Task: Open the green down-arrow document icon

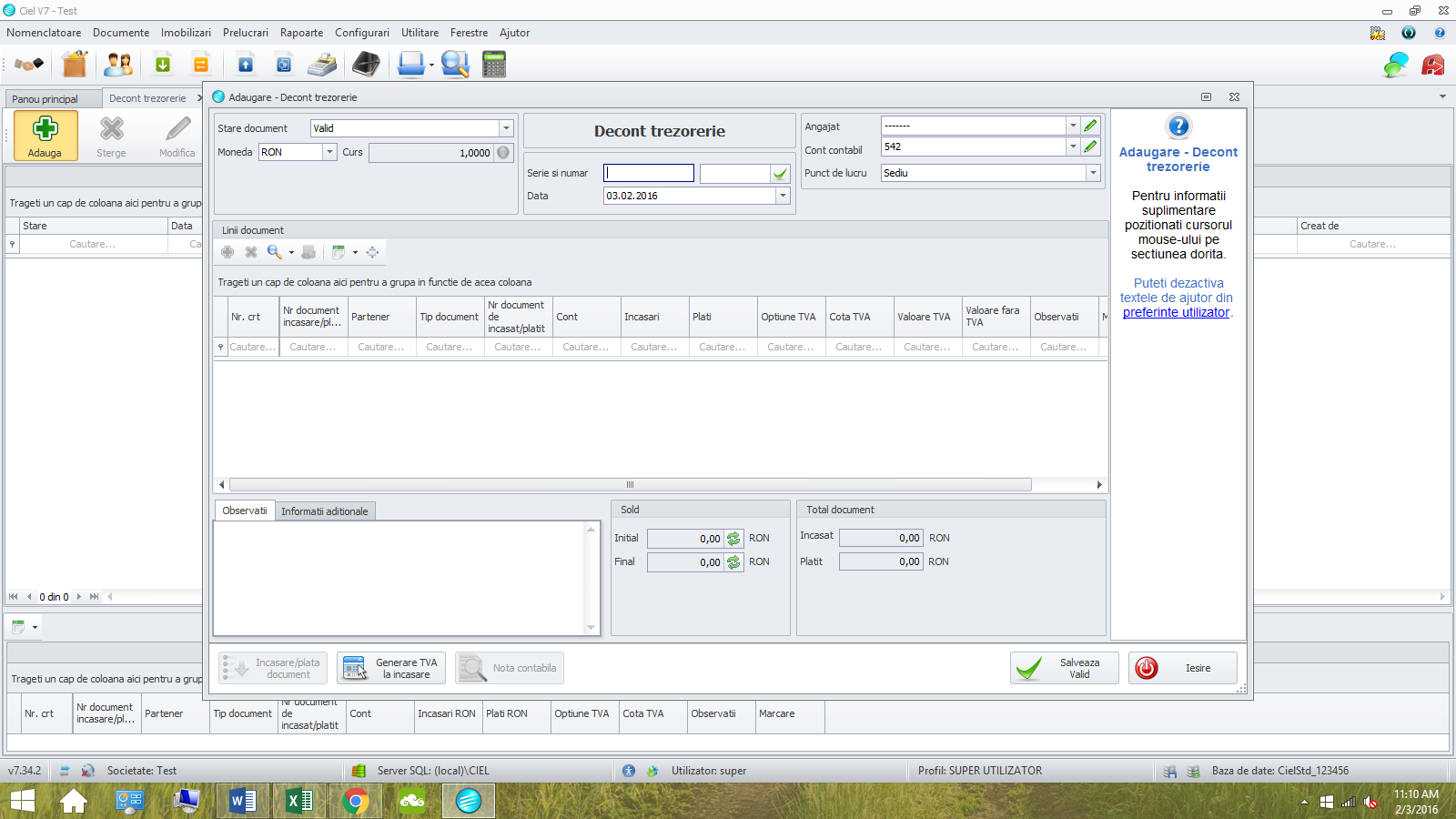Action: 163,65
